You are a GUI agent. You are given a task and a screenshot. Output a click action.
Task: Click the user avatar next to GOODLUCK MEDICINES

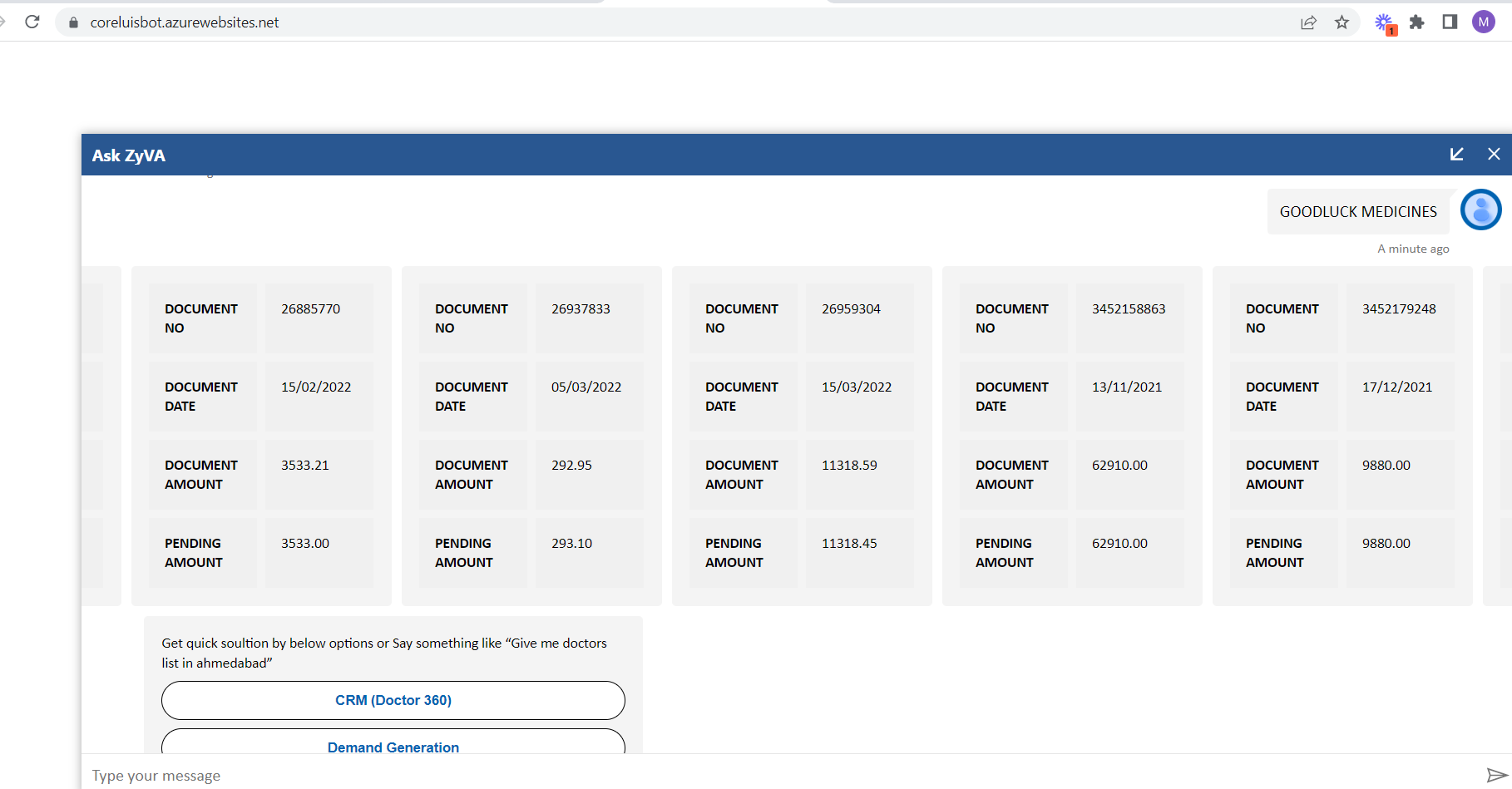point(1480,210)
